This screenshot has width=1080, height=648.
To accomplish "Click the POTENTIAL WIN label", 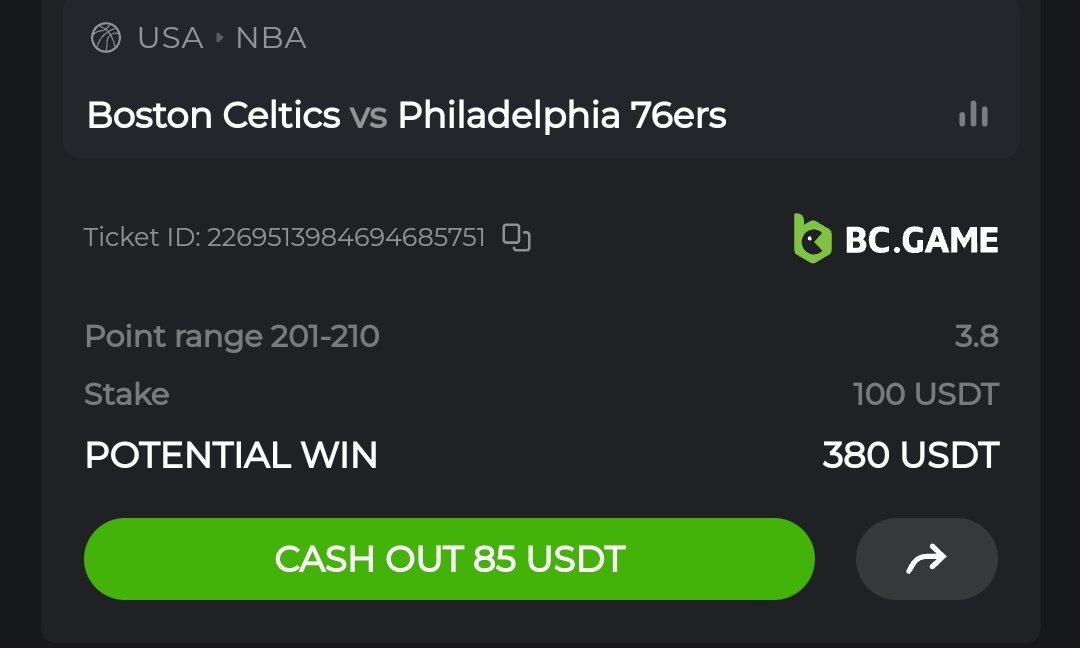I will pos(231,455).
